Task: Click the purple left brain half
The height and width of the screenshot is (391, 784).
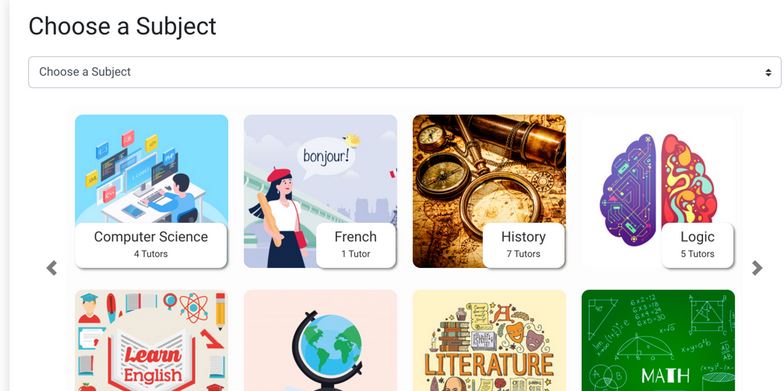Action: click(628, 190)
